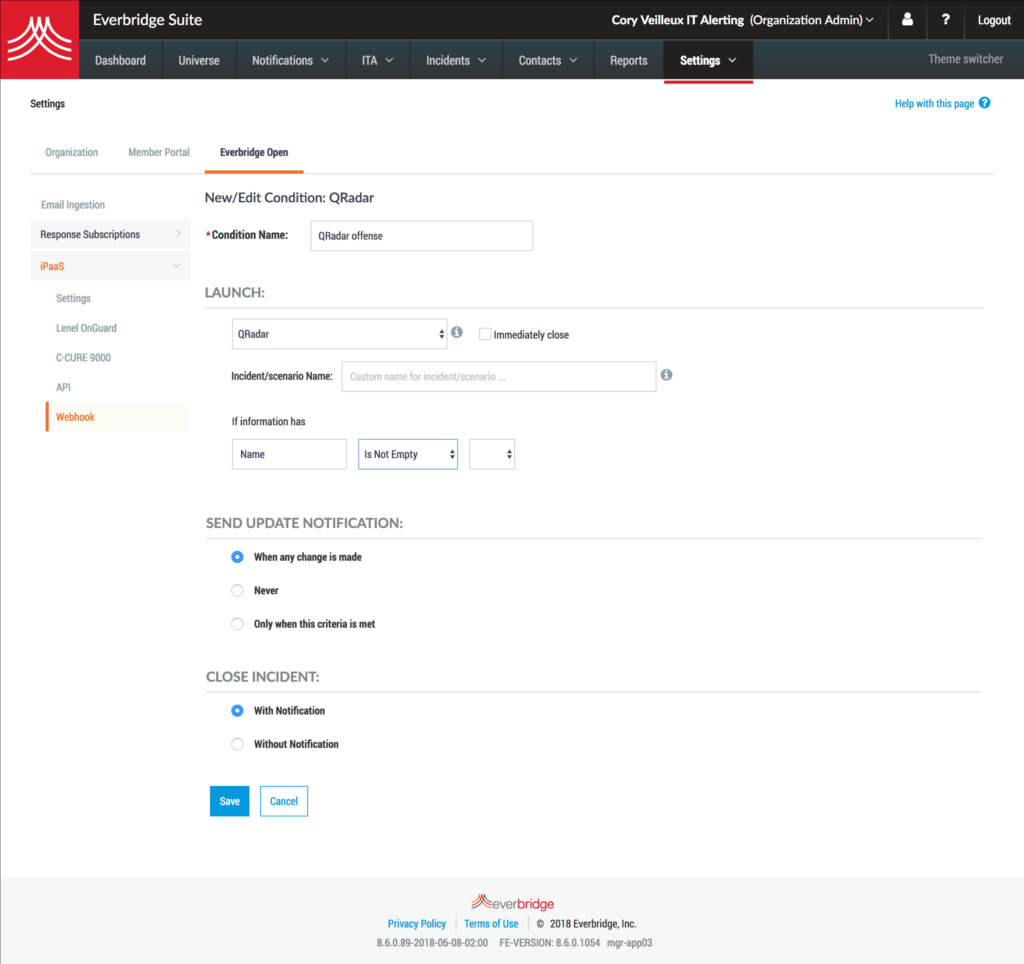Image resolution: width=1024 pixels, height=964 pixels.
Task: Click the Everbridge footer logo
Action: (513, 903)
